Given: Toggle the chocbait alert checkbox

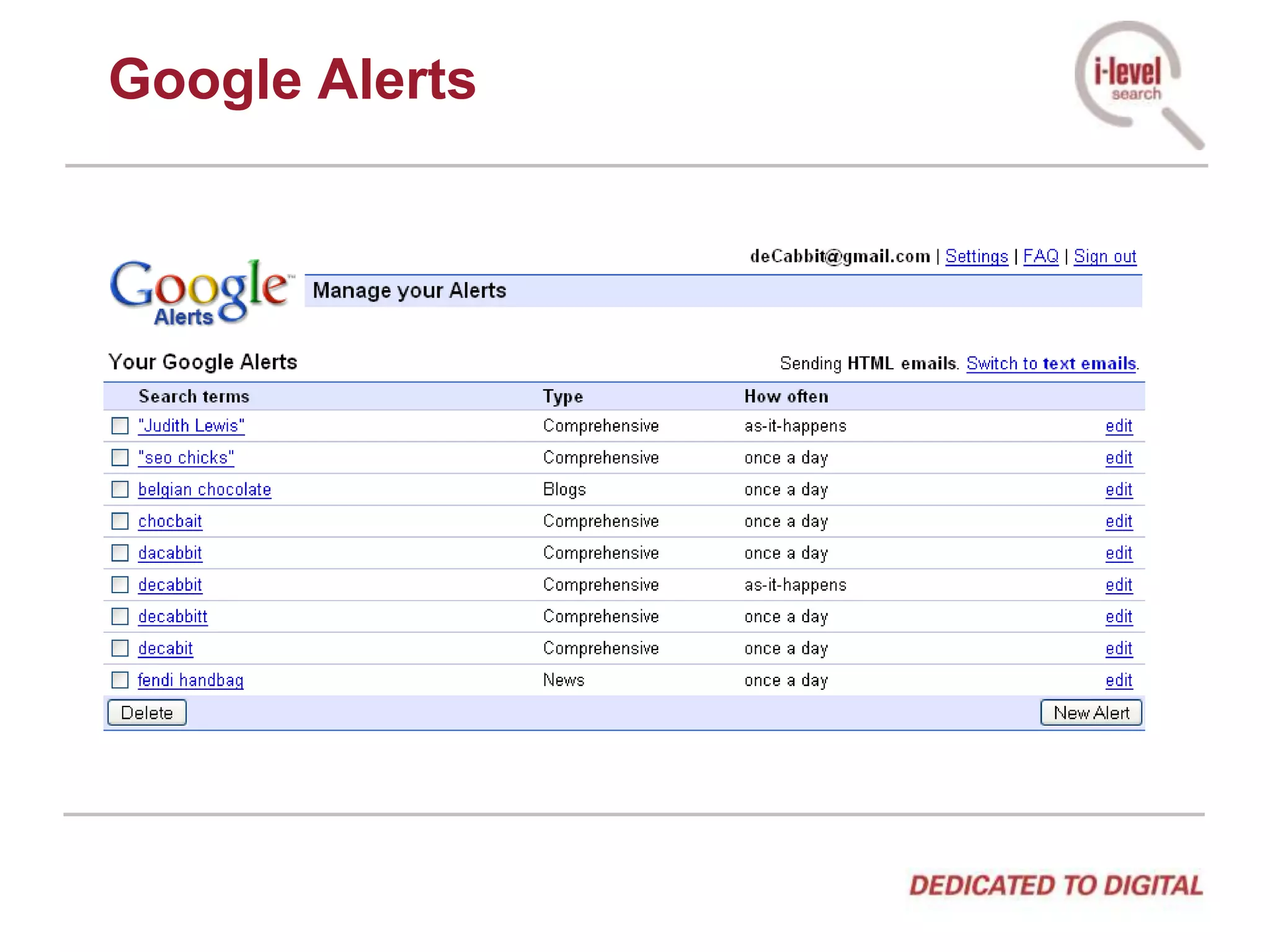Looking at the screenshot, I should click(x=120, y=521).
